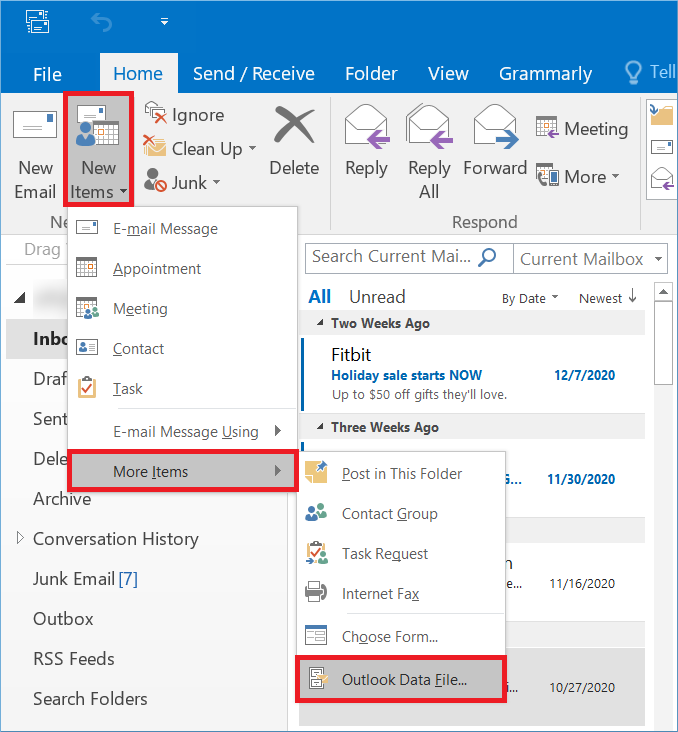Toggle message list to Unread filter
678x732 pixels.
coord(377,297)
